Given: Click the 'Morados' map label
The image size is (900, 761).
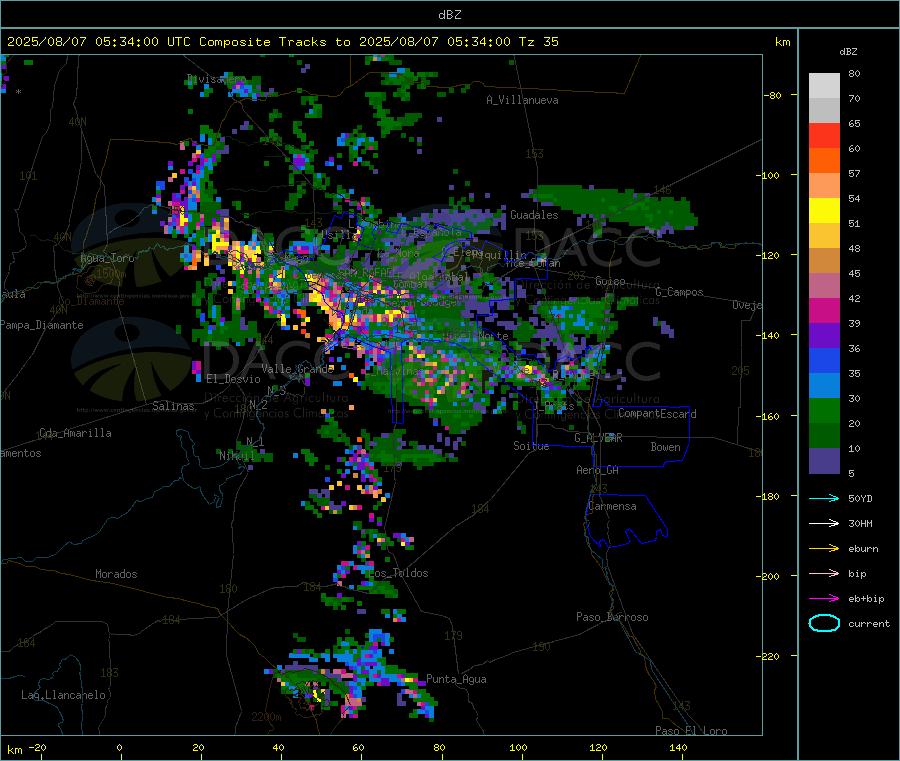Looking at the screenshot, I should pos(116,574).
